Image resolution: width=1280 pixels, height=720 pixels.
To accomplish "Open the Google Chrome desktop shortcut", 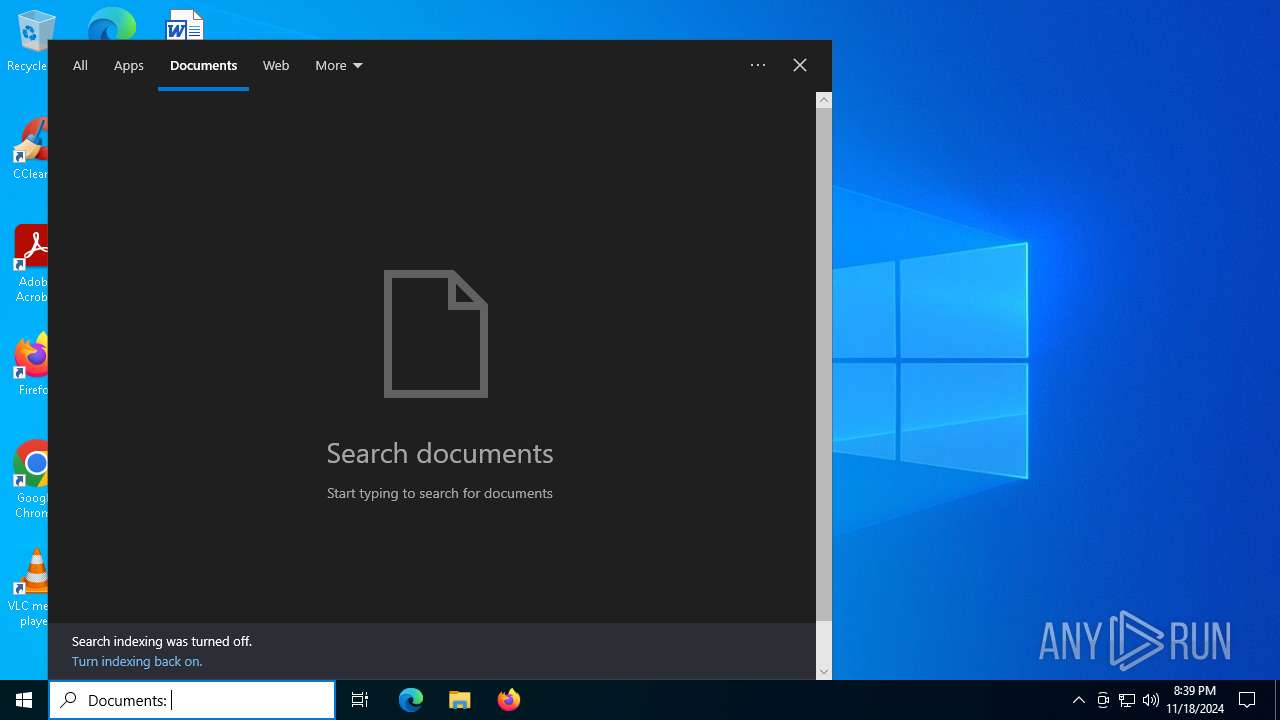I will (32, 480).
